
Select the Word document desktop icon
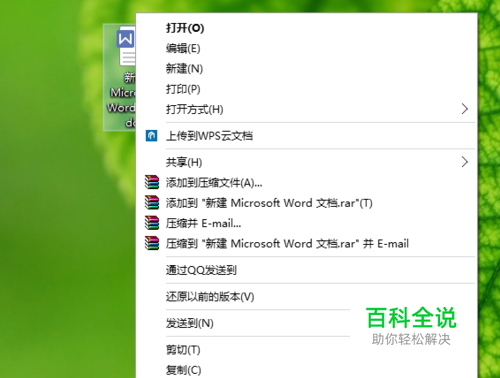120,77
